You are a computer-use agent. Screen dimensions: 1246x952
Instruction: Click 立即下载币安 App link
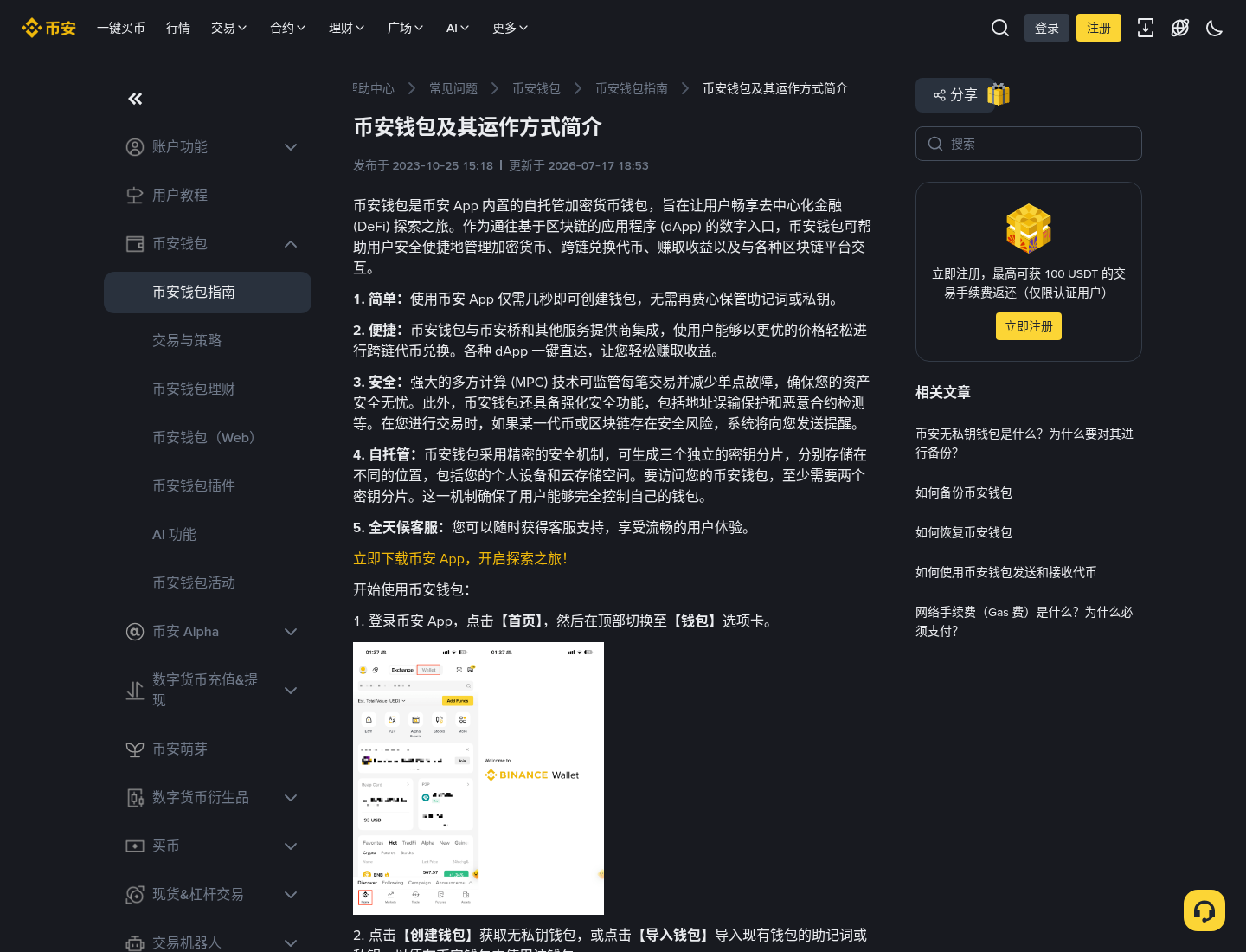[460, 559]
